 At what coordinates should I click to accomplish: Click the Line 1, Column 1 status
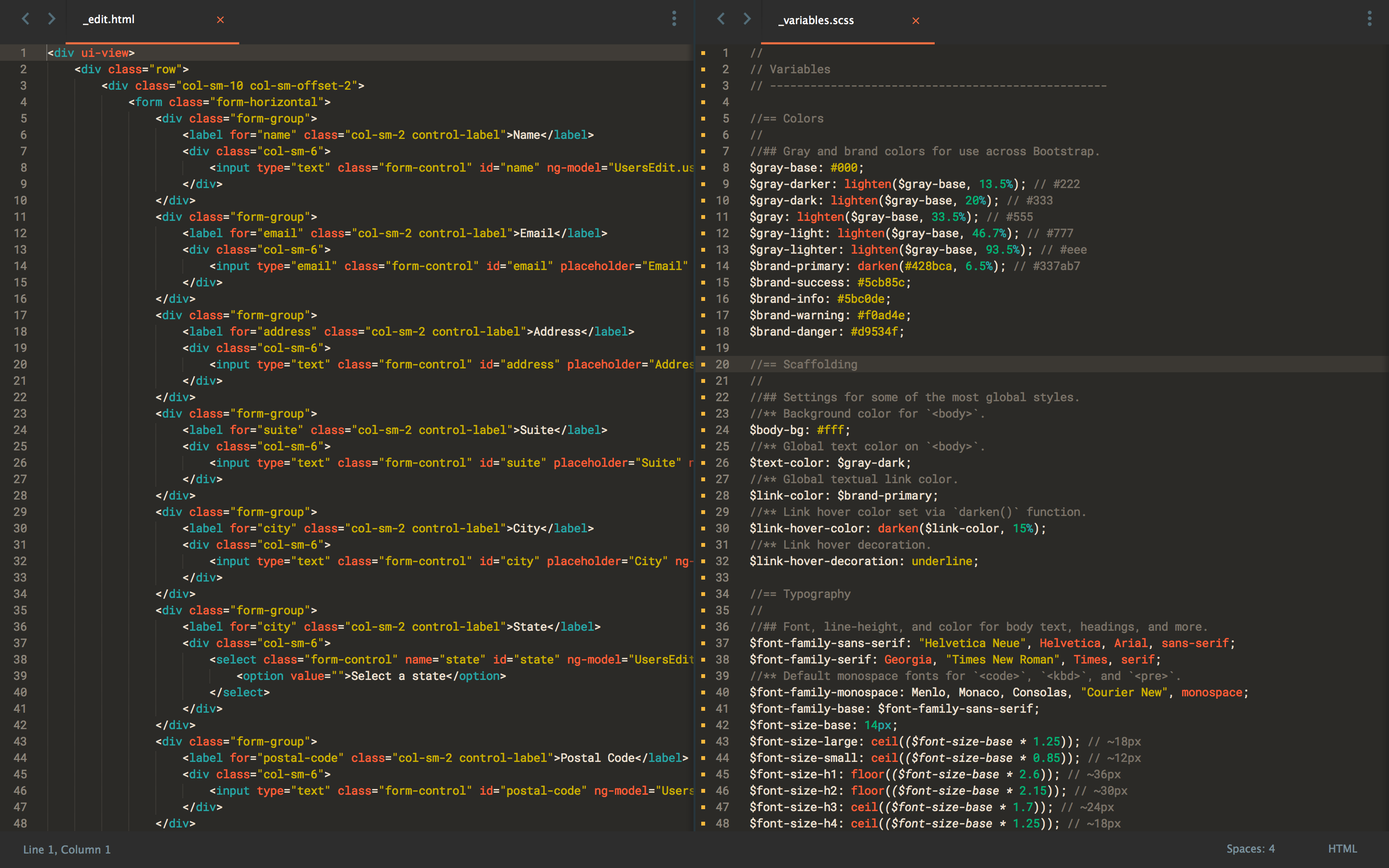click(67, 849)
